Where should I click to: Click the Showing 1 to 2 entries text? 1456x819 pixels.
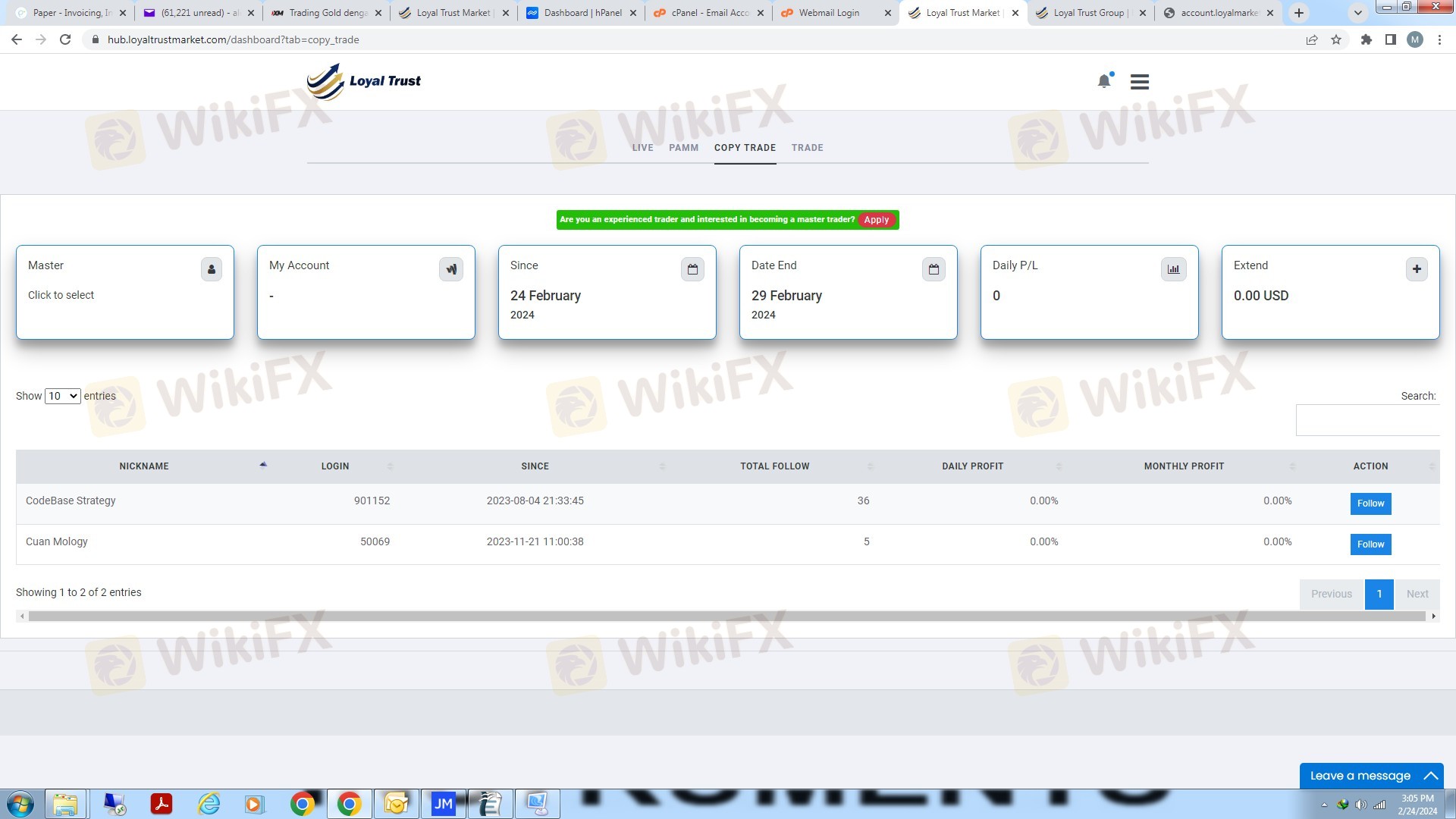[79, 593]
